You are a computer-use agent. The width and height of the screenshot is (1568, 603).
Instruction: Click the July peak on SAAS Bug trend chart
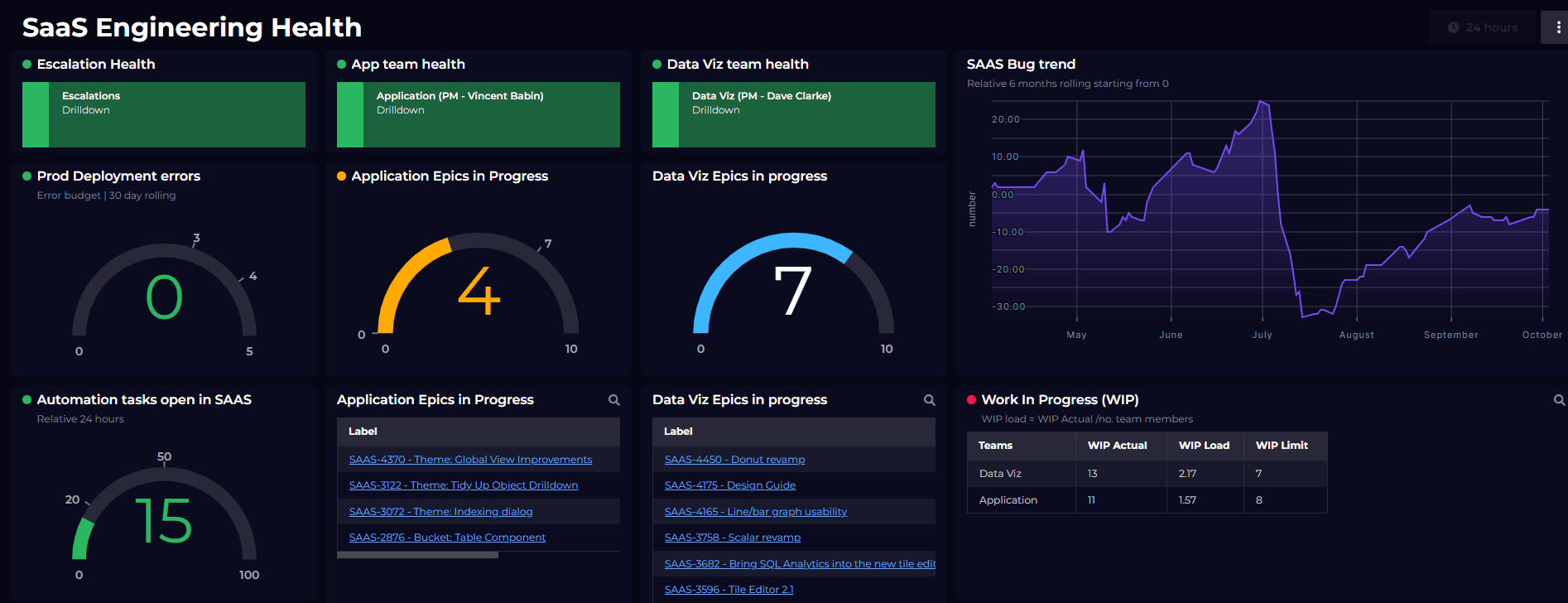(x=1261, y=102)
